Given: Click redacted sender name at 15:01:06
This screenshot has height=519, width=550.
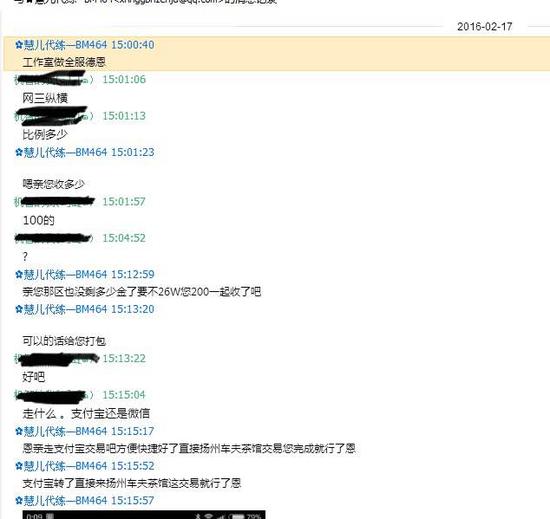Looking at the screenshot, I should click(54, 79).
